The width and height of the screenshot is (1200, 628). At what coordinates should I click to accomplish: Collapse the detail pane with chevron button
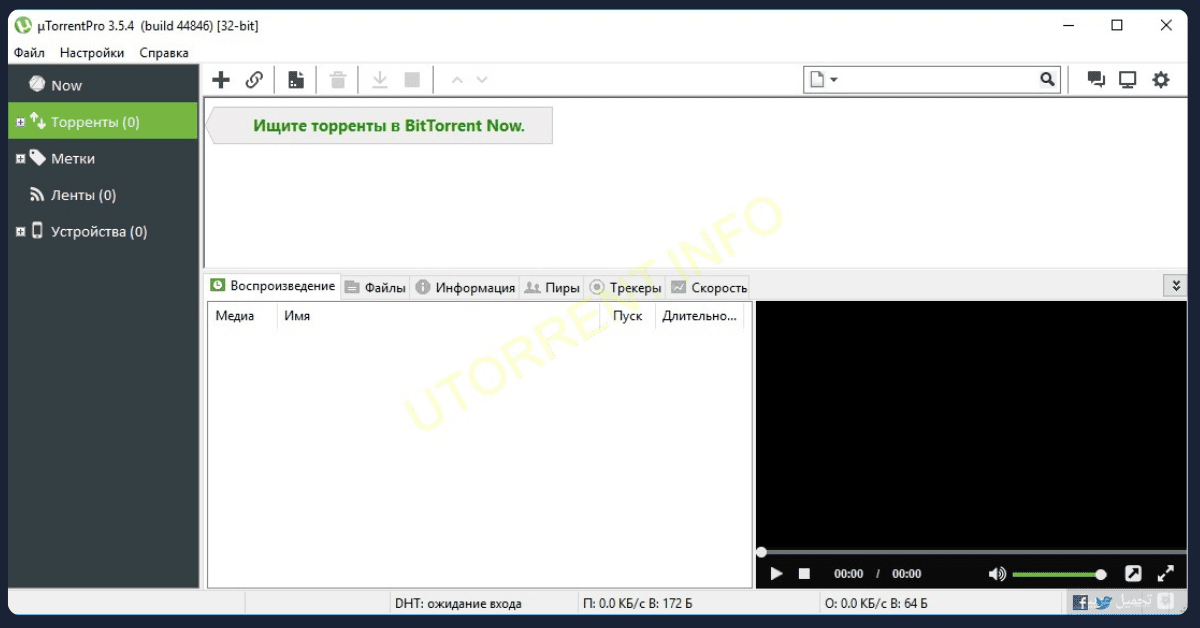point(1176,286)
